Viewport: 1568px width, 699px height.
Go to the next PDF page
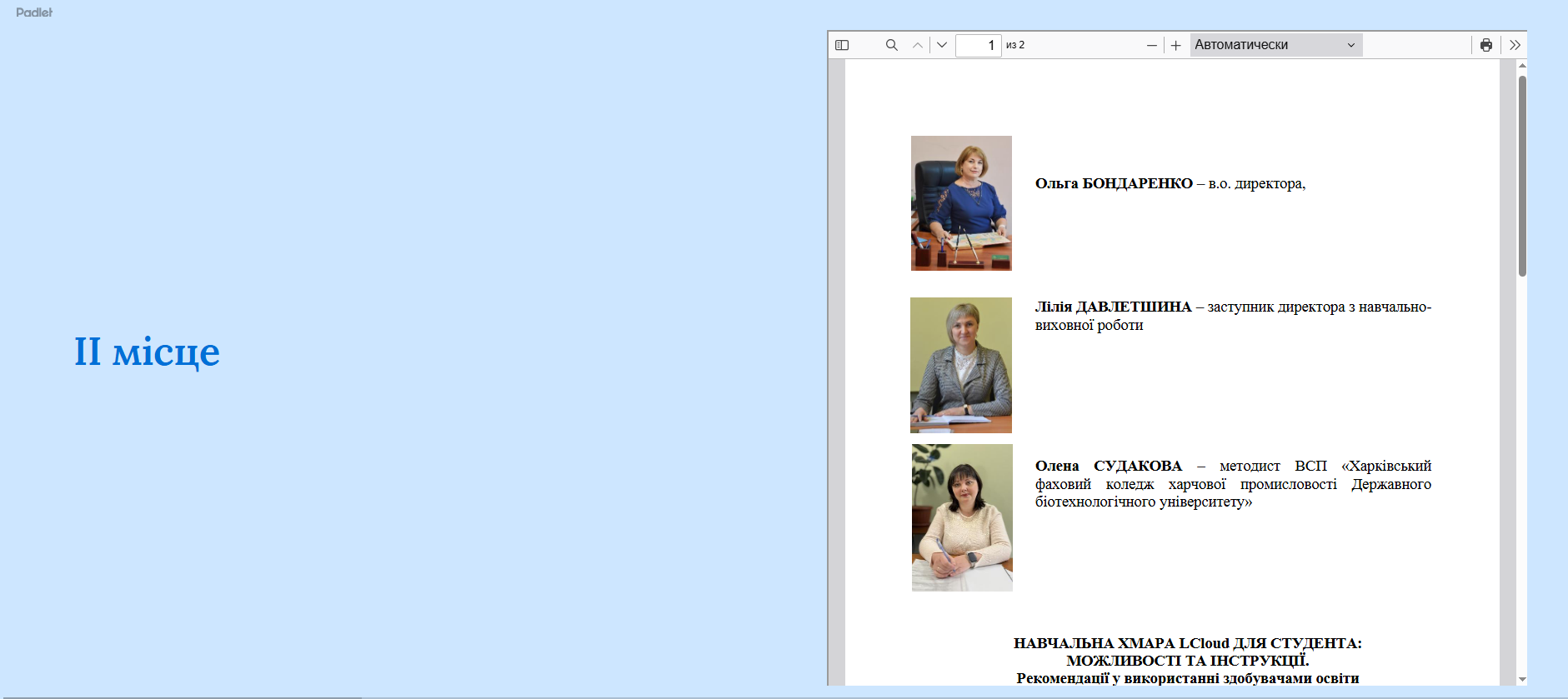[x=942, y=45]
